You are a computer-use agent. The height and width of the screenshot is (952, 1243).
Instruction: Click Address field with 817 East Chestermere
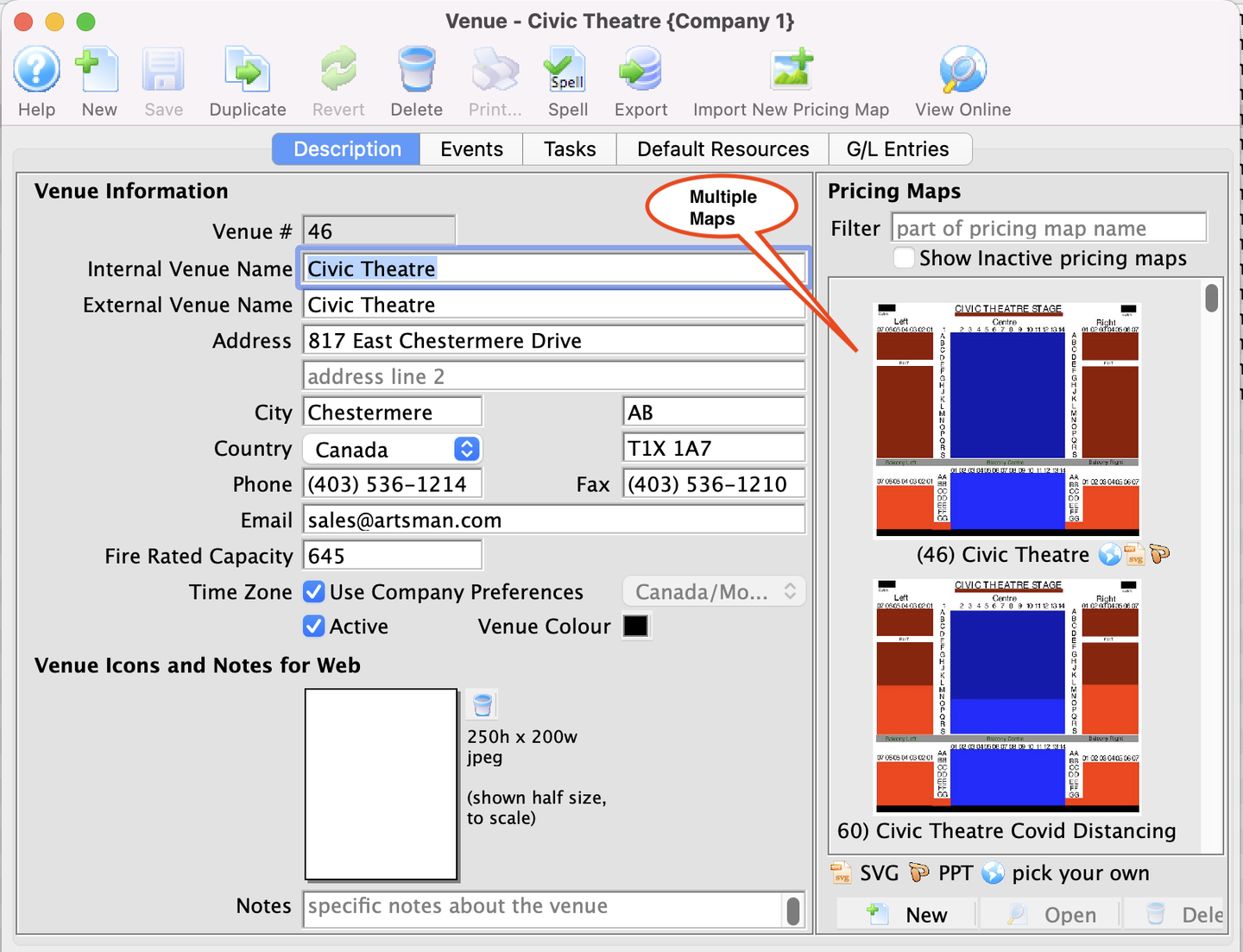[553, 341]
